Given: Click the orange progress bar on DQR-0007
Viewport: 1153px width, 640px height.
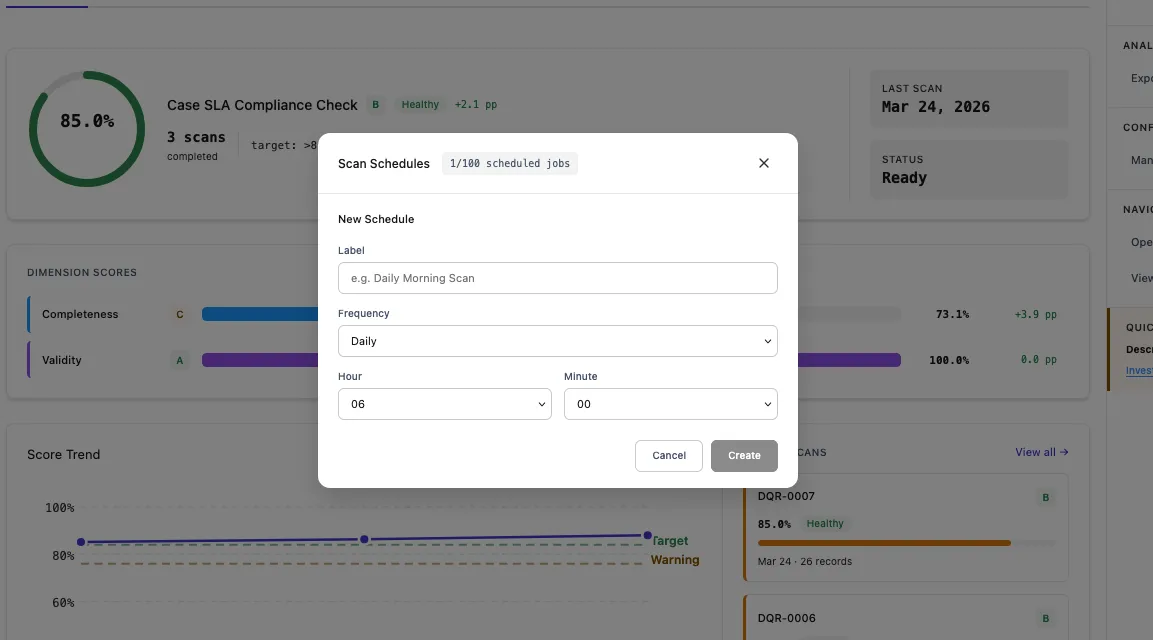Looking at the screenshot, I should [884, 544].
